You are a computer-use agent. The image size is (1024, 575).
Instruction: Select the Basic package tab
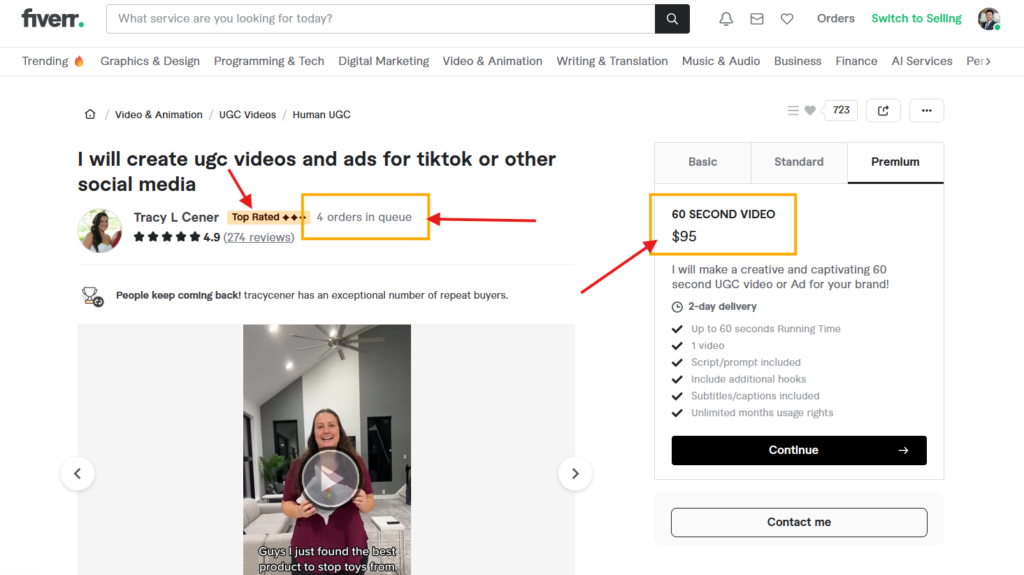pyautogui.click(x=702, y=162)
